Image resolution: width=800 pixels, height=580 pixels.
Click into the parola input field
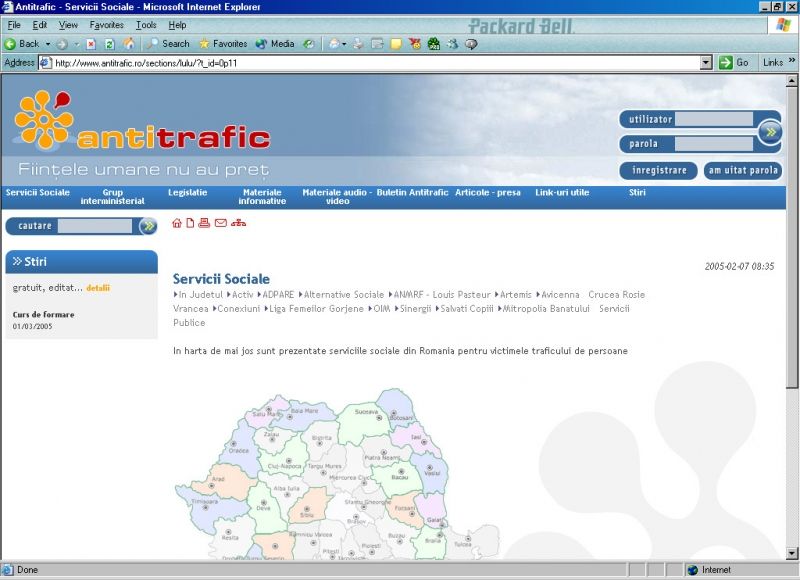click(714, 144)
